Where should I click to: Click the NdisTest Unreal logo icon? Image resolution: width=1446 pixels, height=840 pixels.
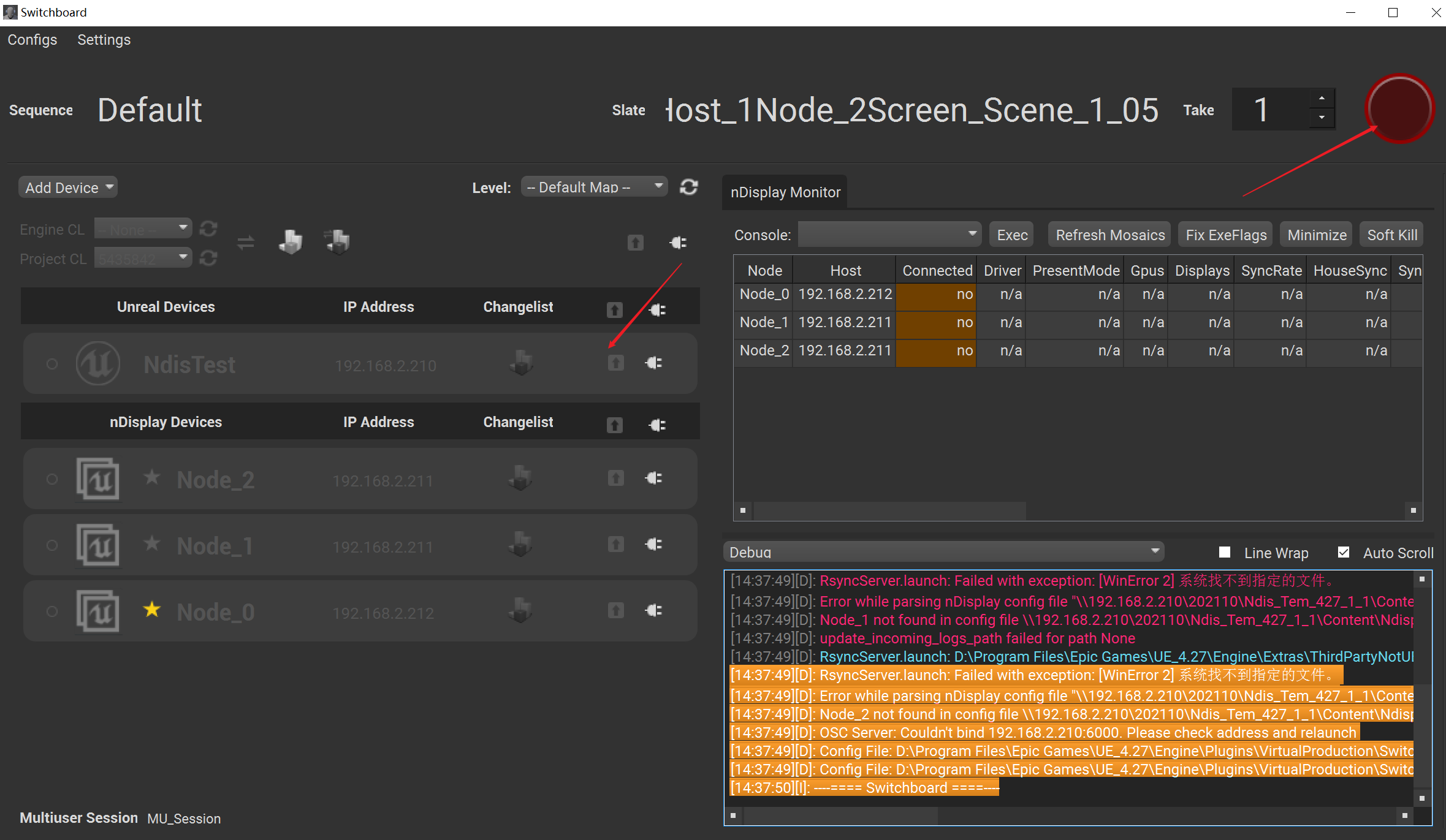tap(98, 364)
